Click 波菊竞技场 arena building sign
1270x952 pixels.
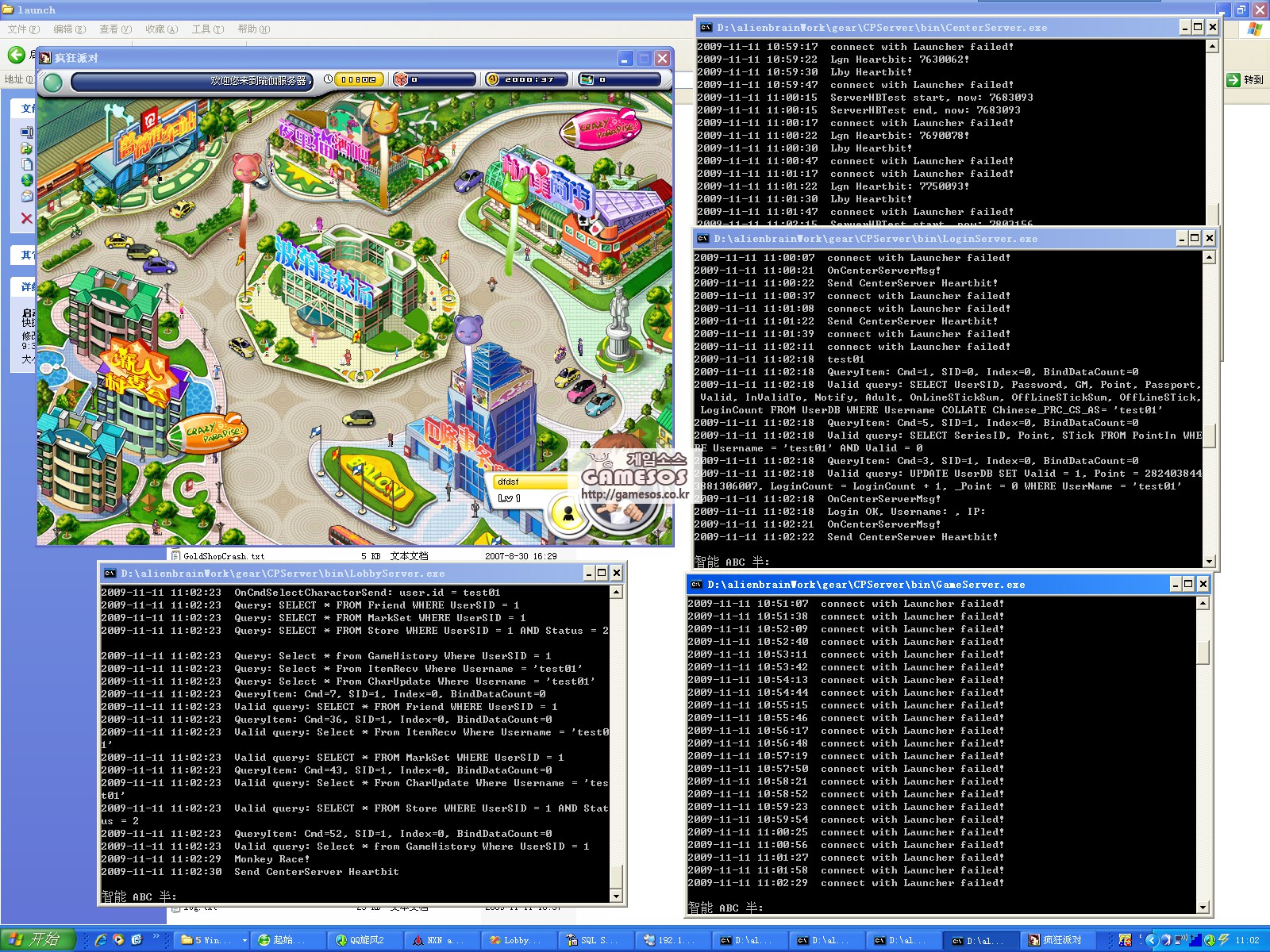point(323,271)
